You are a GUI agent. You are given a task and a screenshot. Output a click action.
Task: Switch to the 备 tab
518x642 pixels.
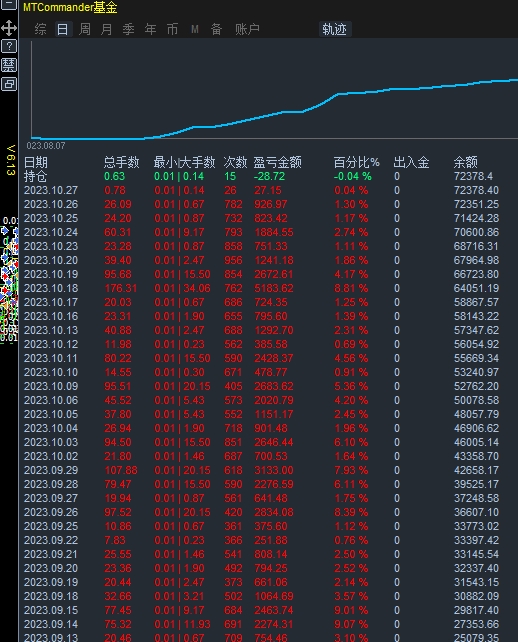click(x=216, y=29)
